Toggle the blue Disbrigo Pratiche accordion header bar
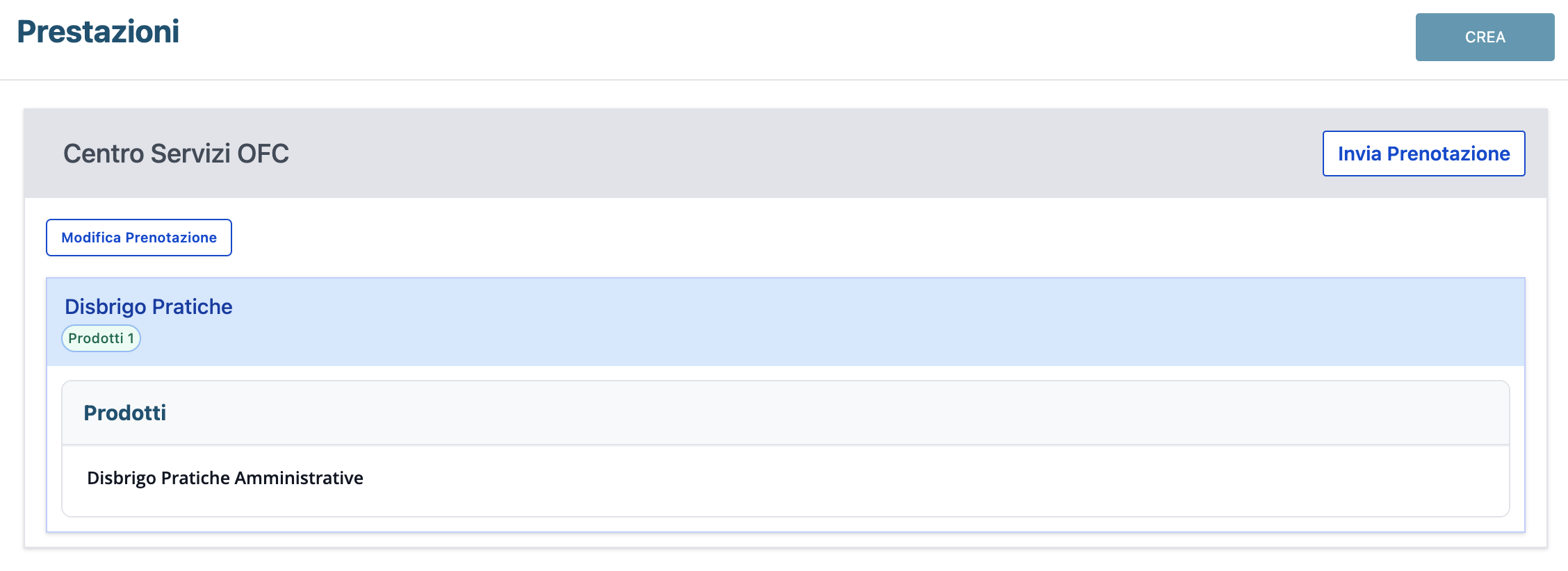1568x571 pixels. (834, 322)
